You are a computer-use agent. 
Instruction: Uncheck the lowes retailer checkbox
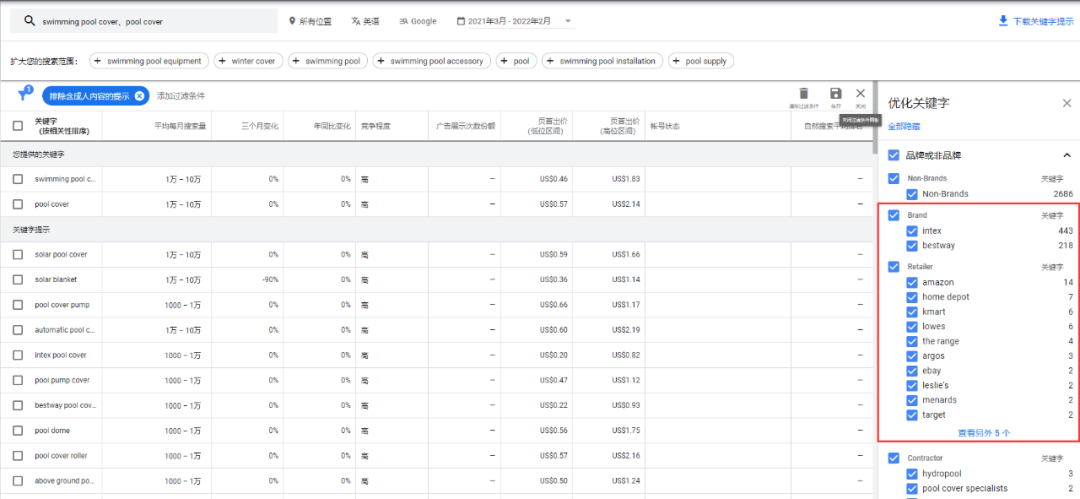point(912,327)
